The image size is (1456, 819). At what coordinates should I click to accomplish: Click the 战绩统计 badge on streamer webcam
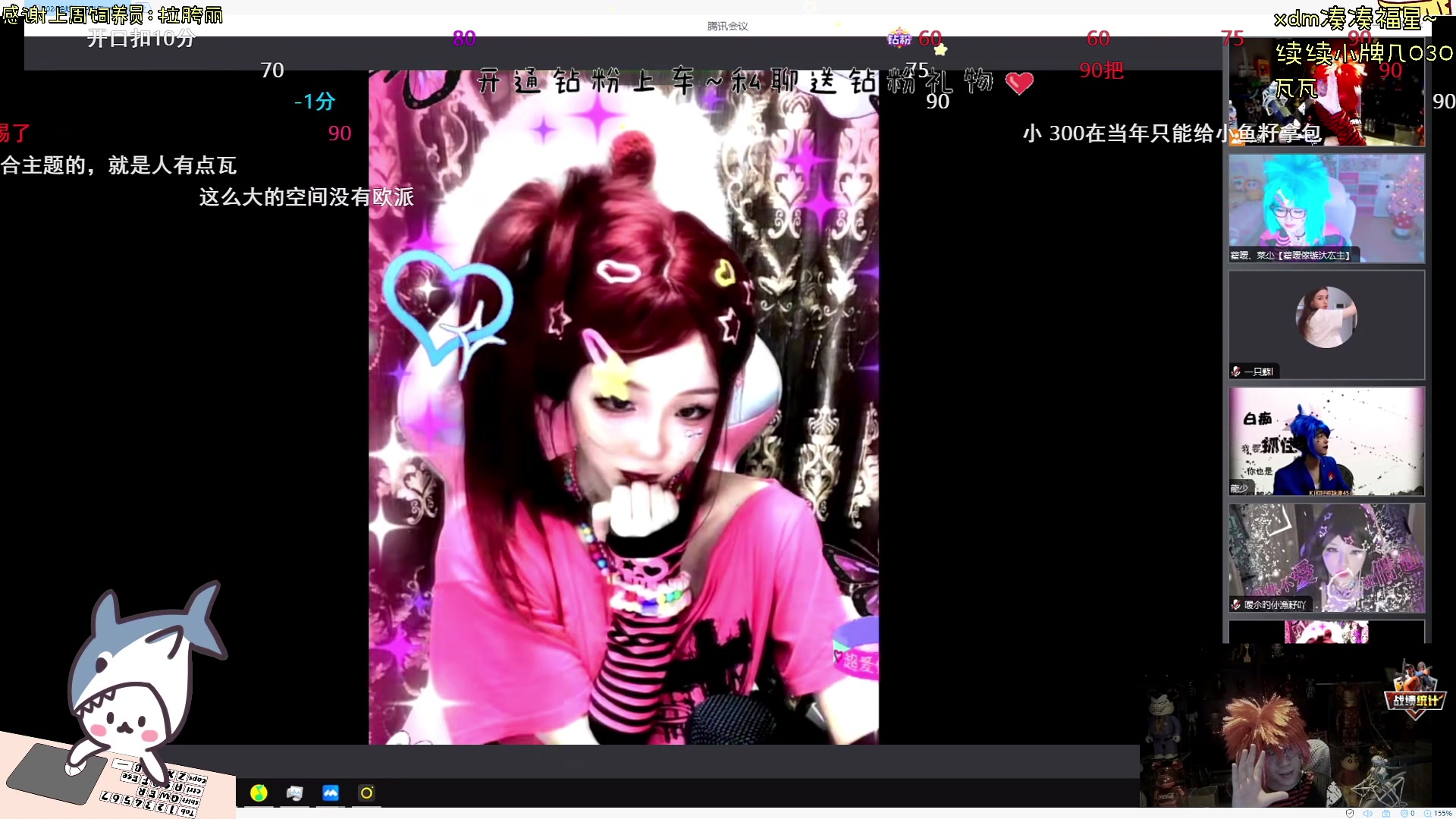click(x=1415, y=701)
